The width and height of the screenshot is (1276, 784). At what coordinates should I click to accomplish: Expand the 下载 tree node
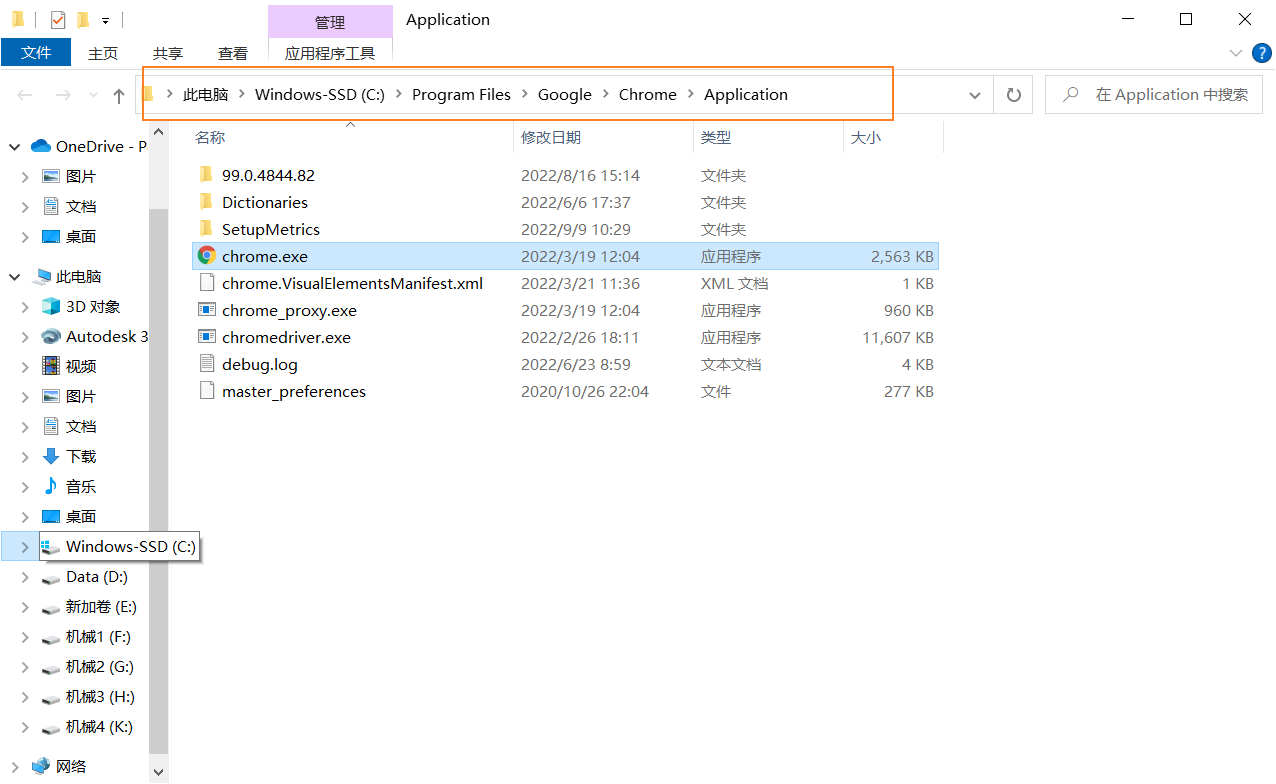[25, 457]
